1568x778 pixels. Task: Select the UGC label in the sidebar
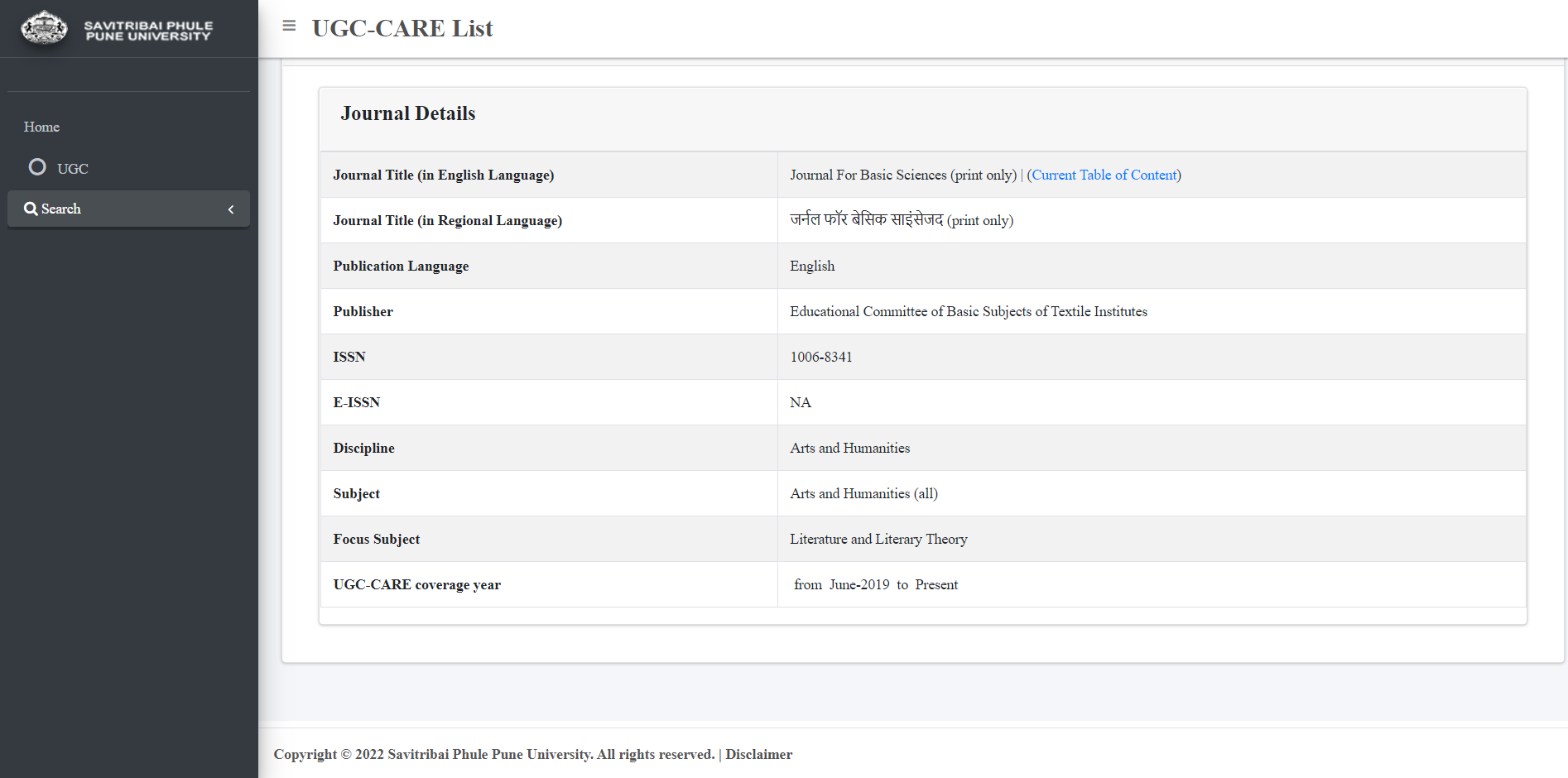[73, 169]
